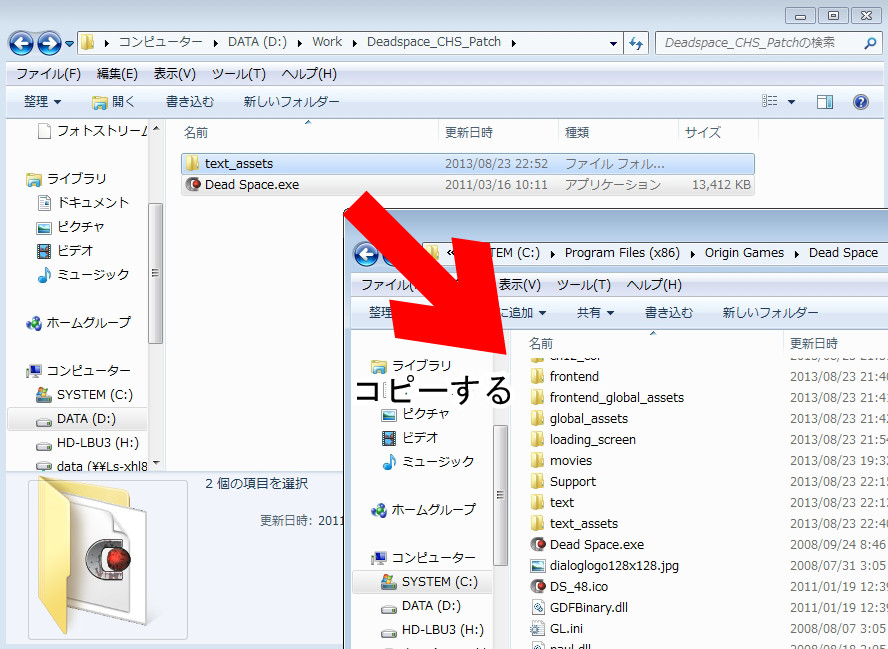The image size is (888, 649).
Task: Select Dead Space.exe in the Dead Space window
Action: click(588, 545)
